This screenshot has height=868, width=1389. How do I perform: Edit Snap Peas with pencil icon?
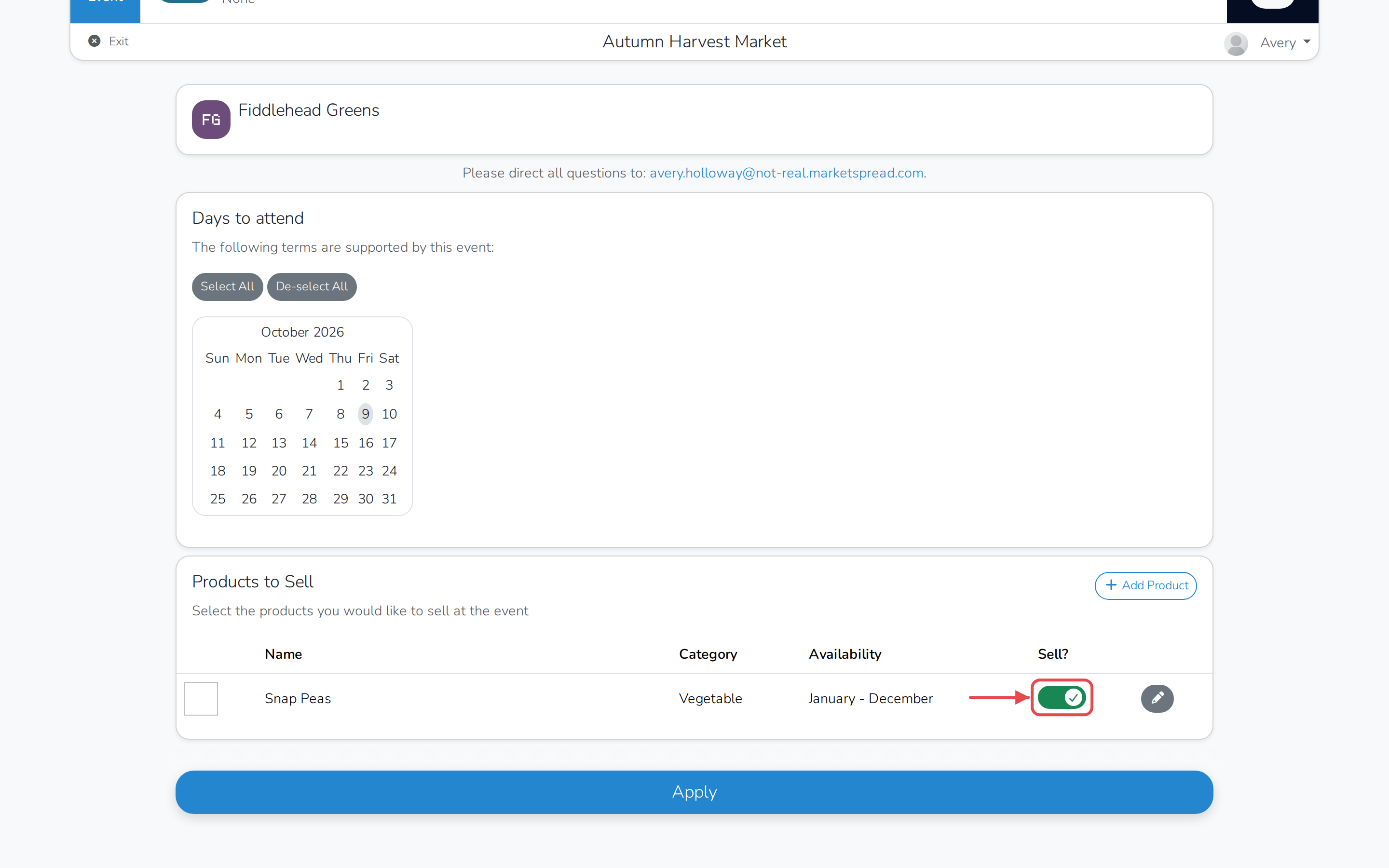coord(1157,698)
